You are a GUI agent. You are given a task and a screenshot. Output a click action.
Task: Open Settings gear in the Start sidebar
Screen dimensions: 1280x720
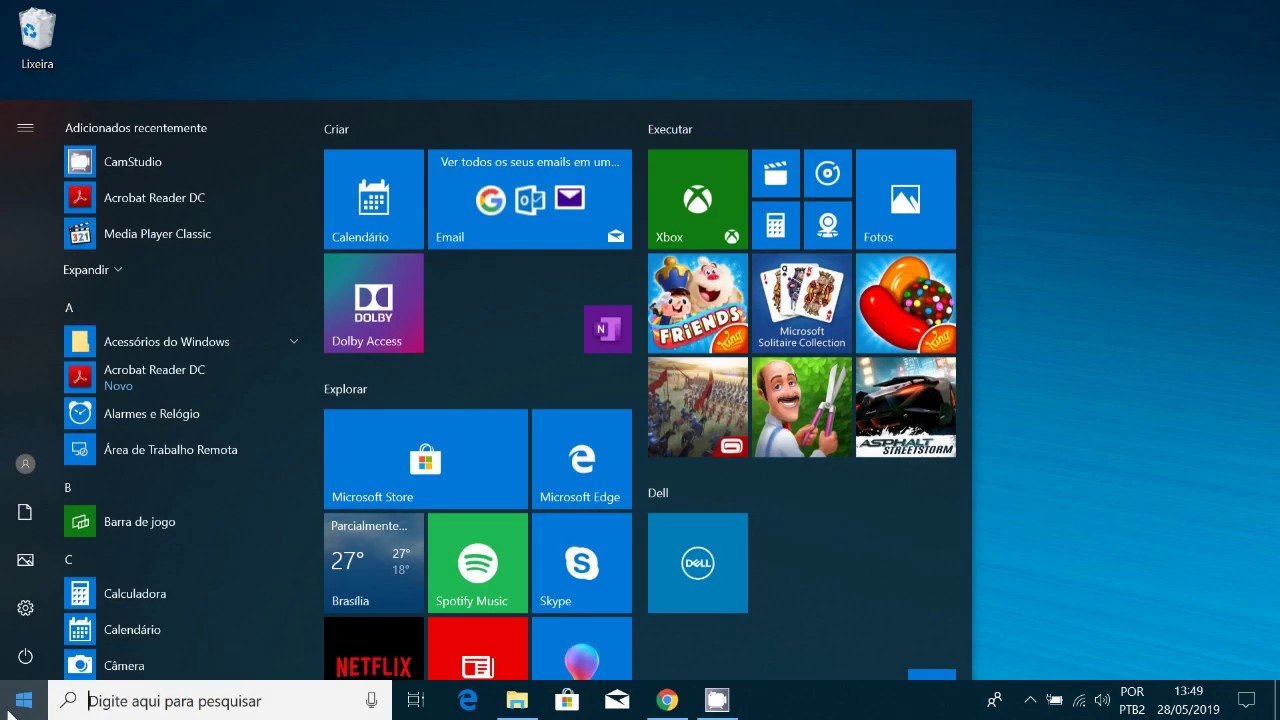point(25,608)
